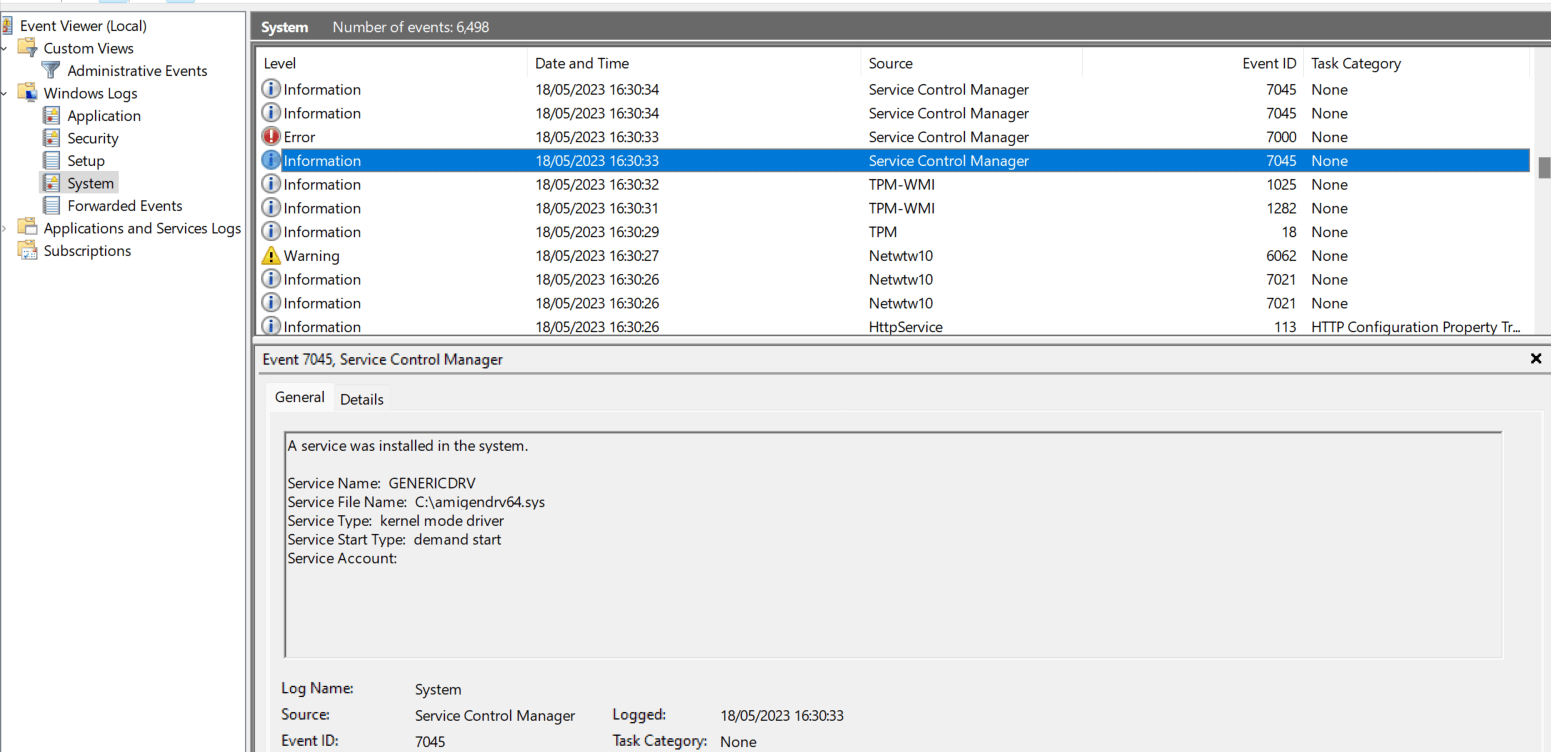Click the yellow Warning icon of Netwtw10 event
The image size is (1551, 752).
[x=271, y=256]
